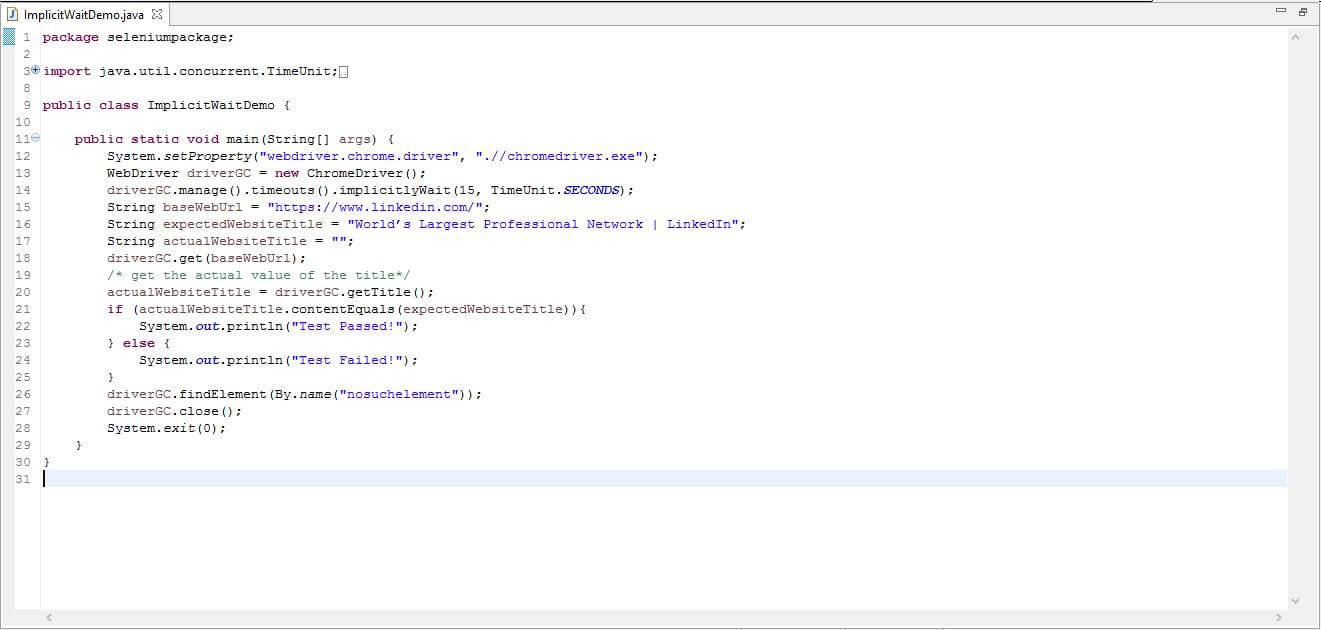This screenshot has height=630, width=1321.
Task: Click the Java file icon on the editor tab
Action: pyautogui.click(x=11, y=15)
